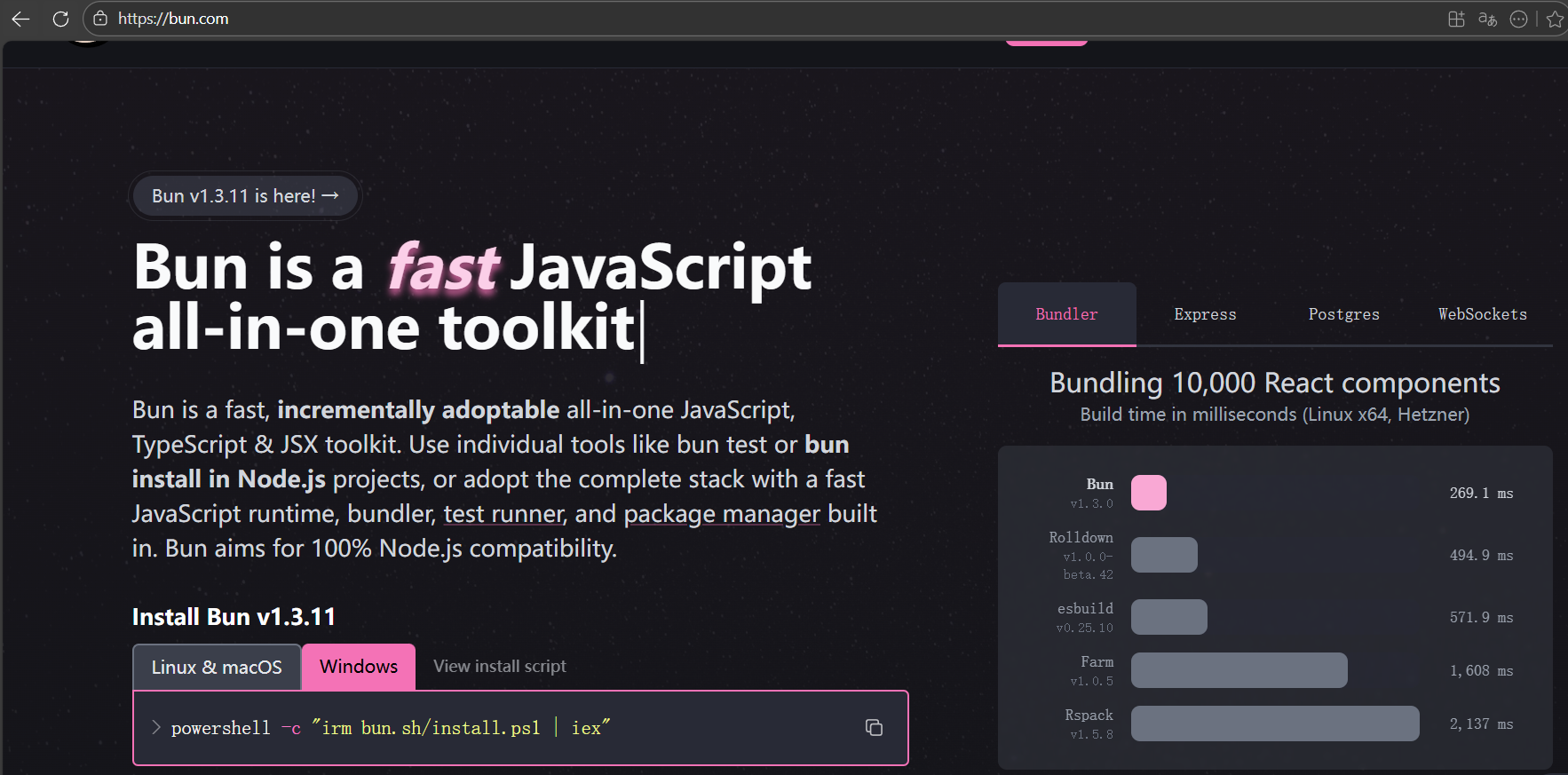
Task: Click the pink Bun benchmark bar
Action: 1148,493
